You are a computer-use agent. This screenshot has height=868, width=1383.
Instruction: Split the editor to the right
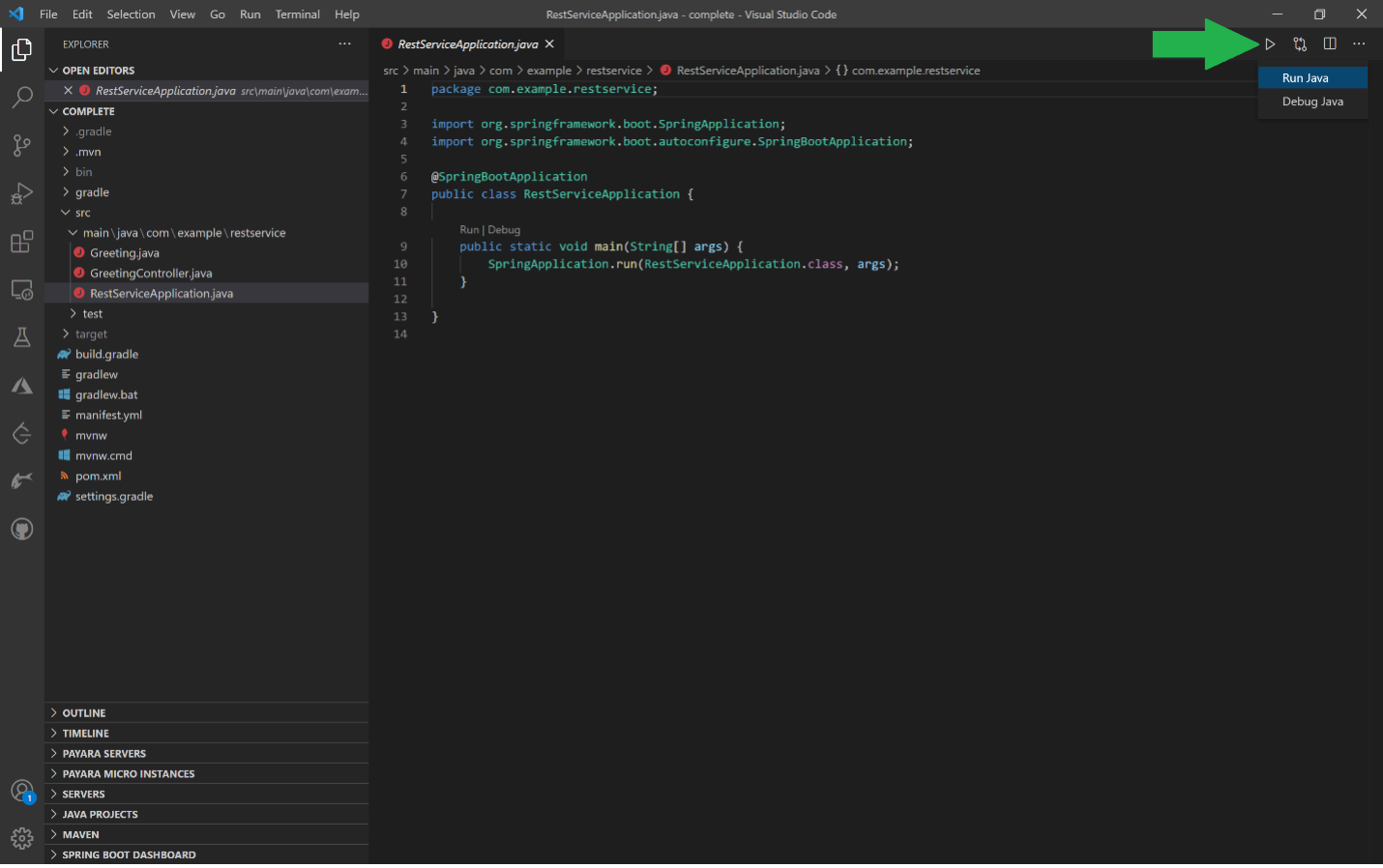click(1330, 43)
